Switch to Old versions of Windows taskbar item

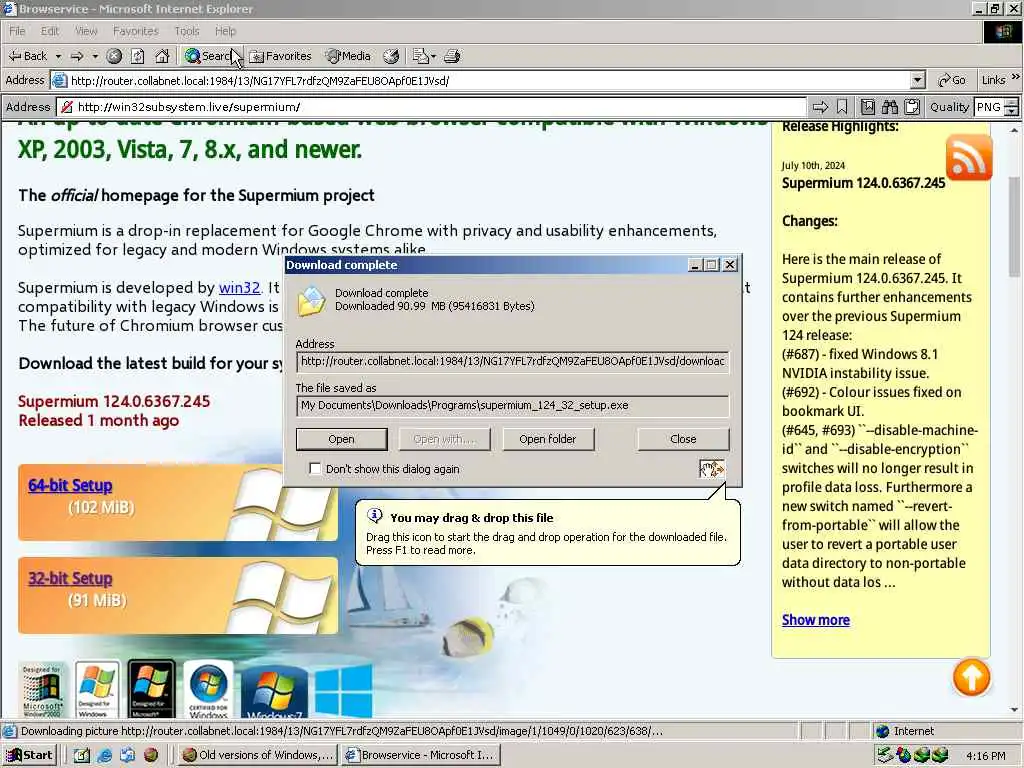pyautogui.click(x=257, y=755)
